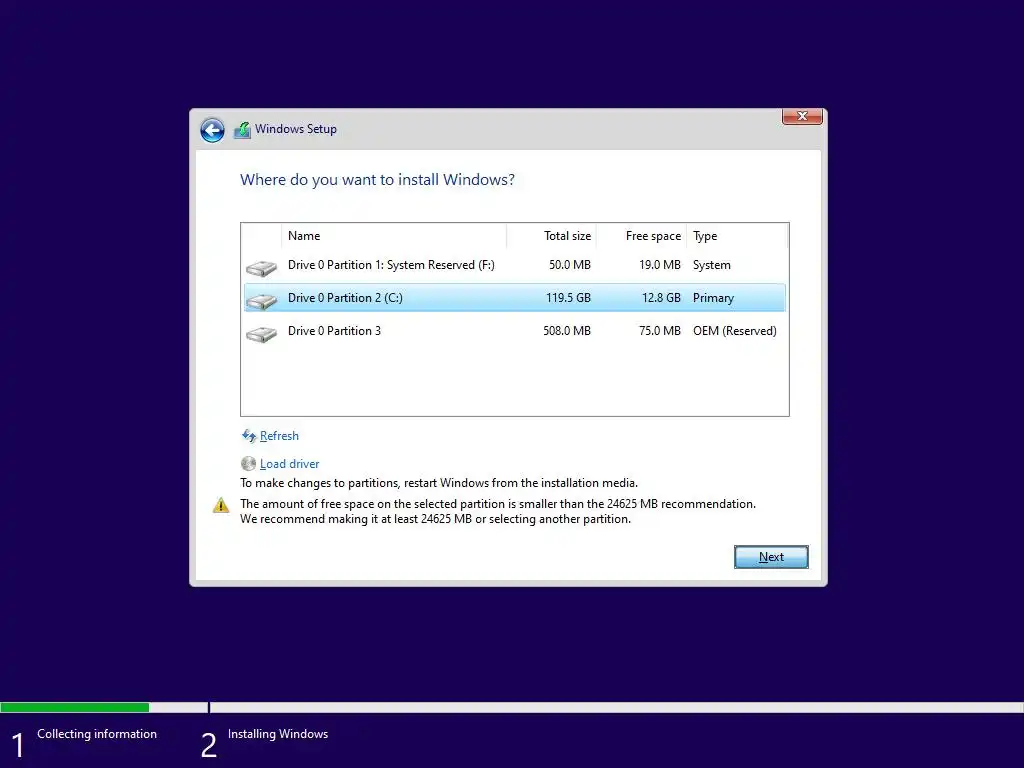Click the Load driver disc icon

tap(248, 464)
